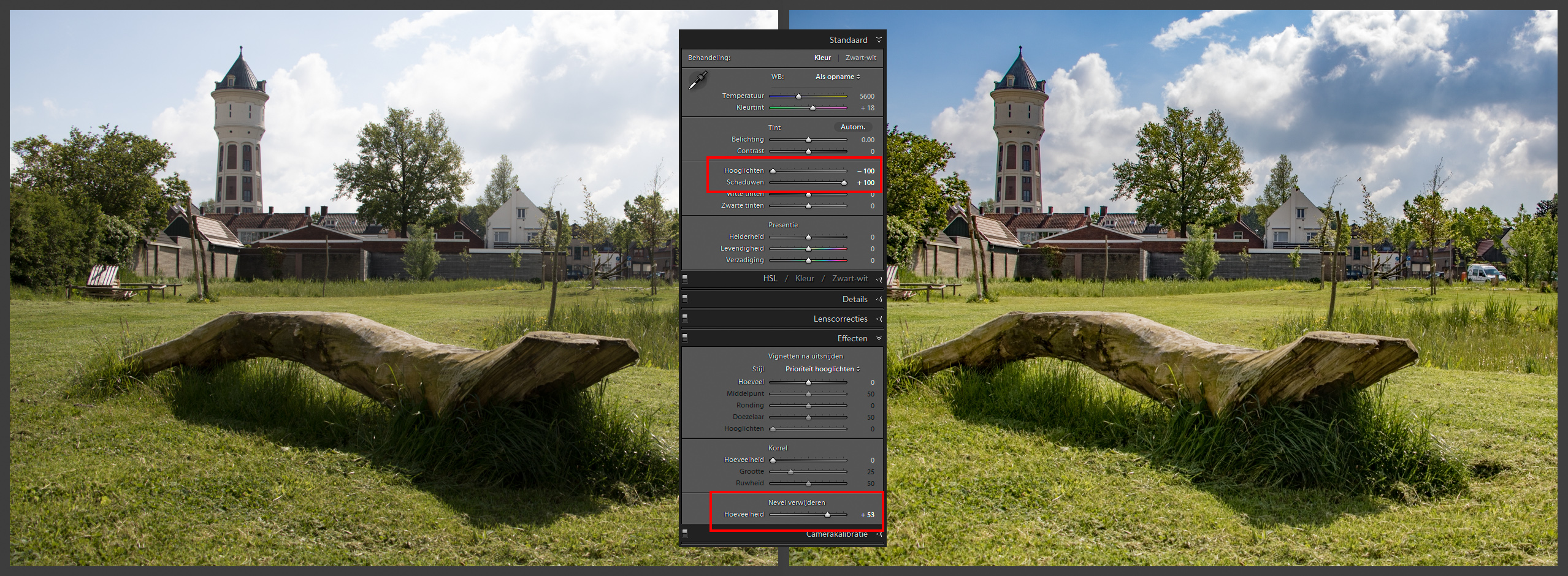The height and width of the screenshot is (576, 1568).
Task: Collapse the Standaard panel with its triangle
Action: 879,40
